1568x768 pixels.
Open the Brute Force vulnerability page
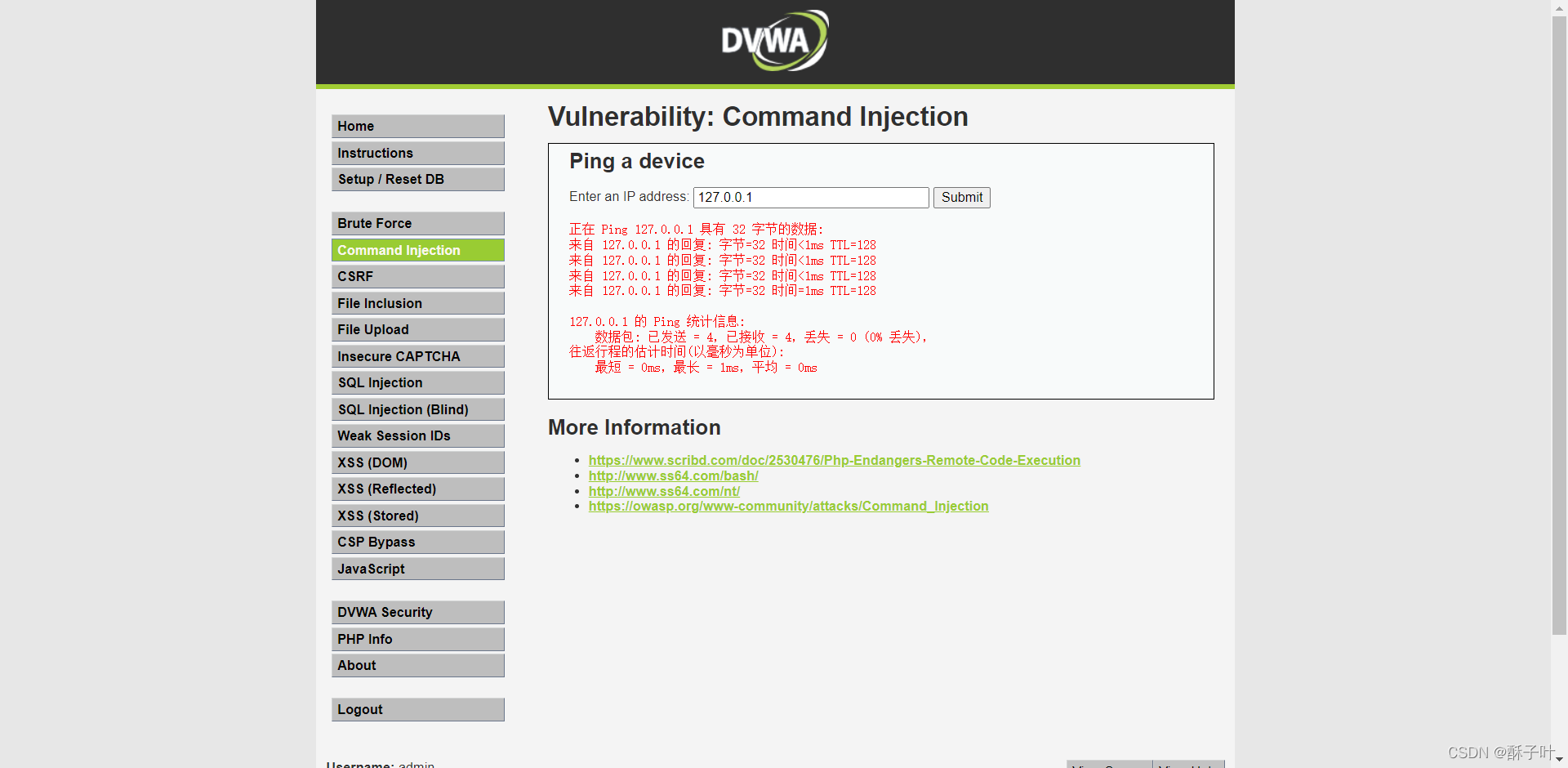point(417,223)
